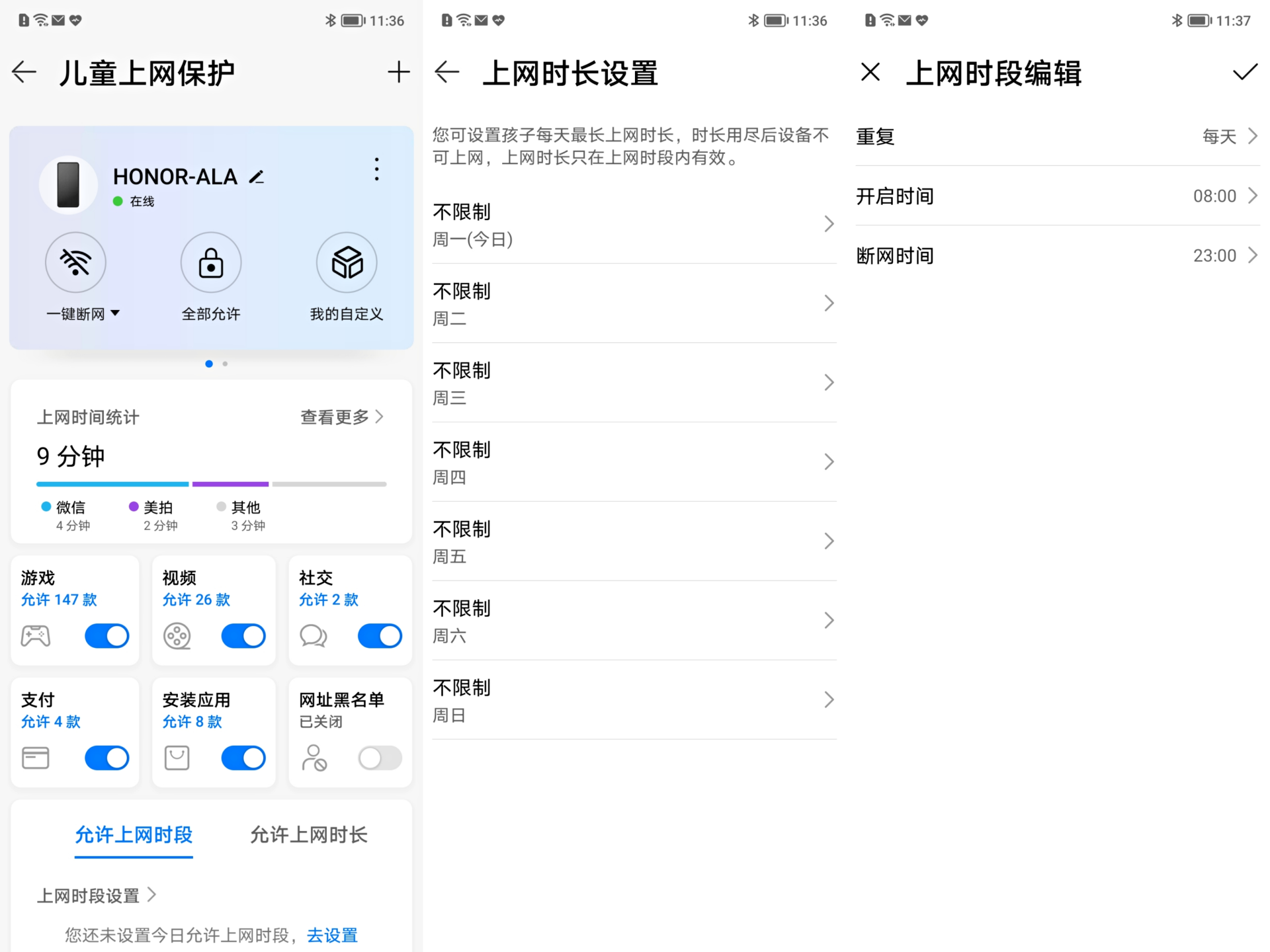Turn off the 社交 social toggle
The image size is (1270, 952).
point(379,636)
